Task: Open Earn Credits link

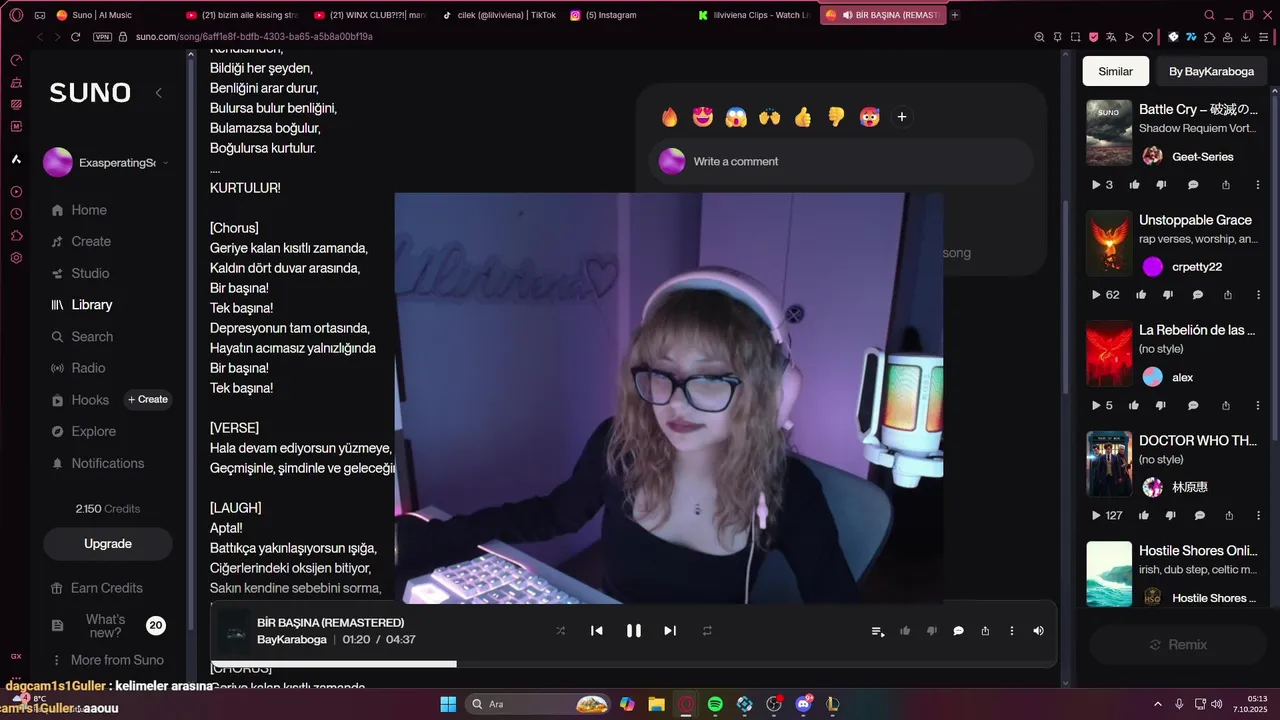Action: tap(107, 588)
